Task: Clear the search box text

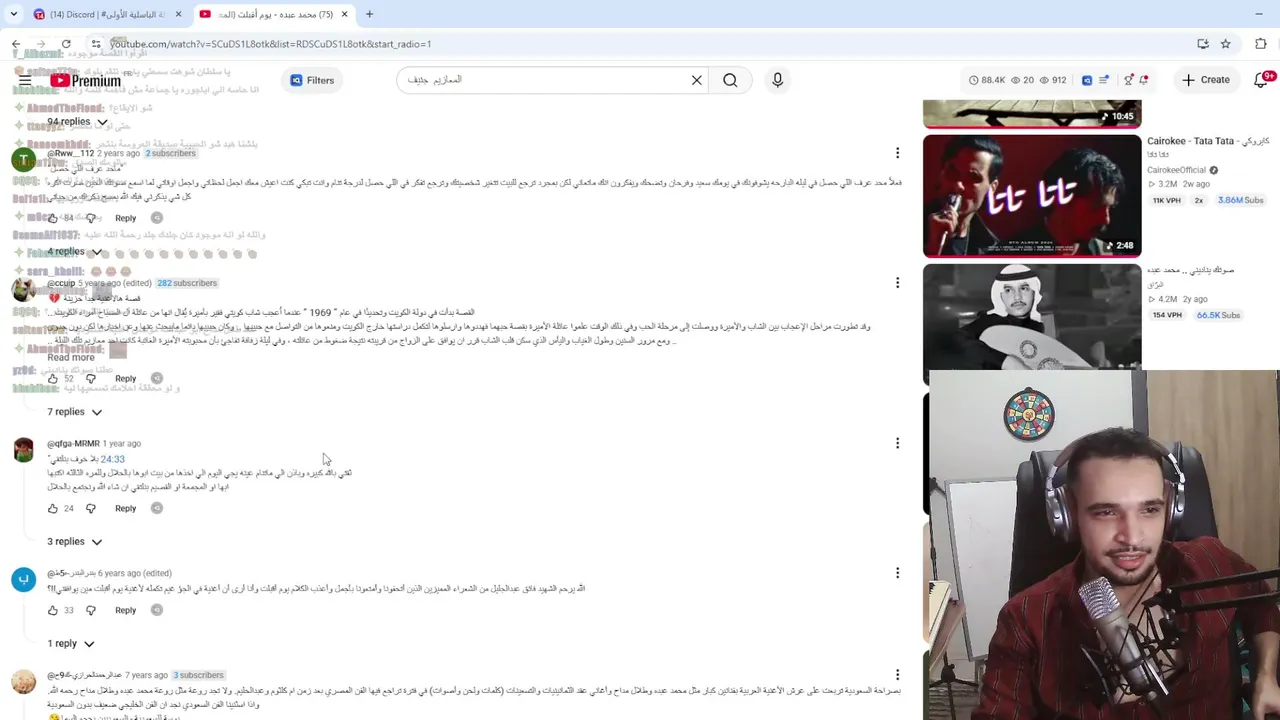Action: pos(697,80)
